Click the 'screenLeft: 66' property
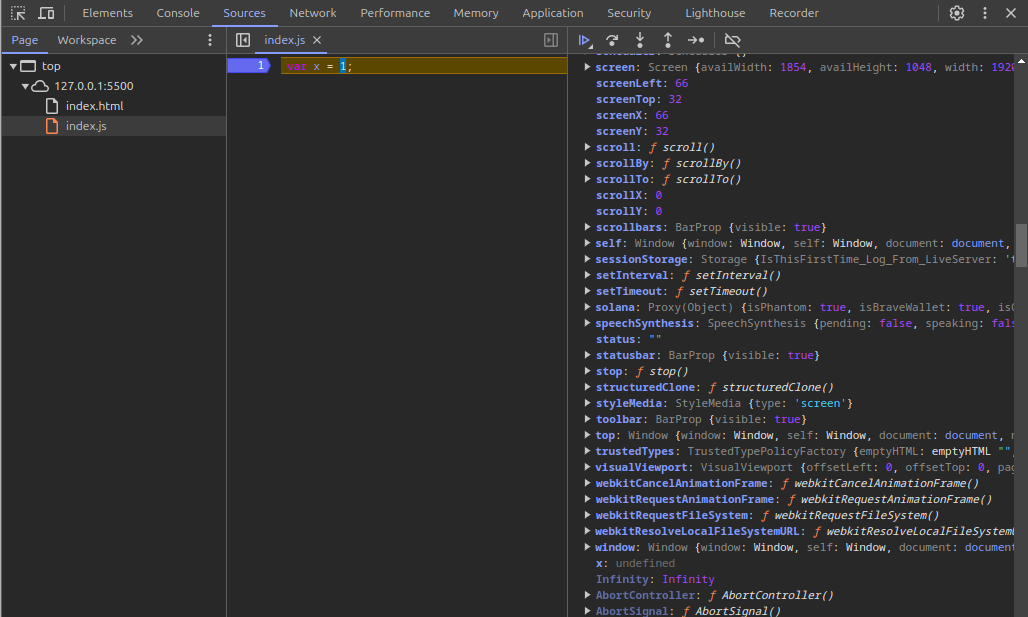The height and width of the screenshot is (617, 1028). click(642, 83)
